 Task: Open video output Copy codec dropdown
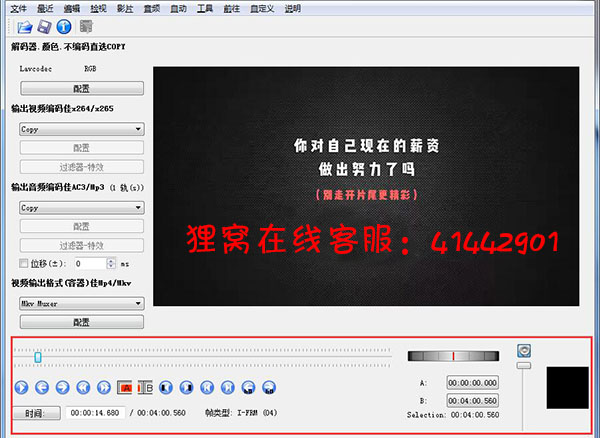coord(82,129)
